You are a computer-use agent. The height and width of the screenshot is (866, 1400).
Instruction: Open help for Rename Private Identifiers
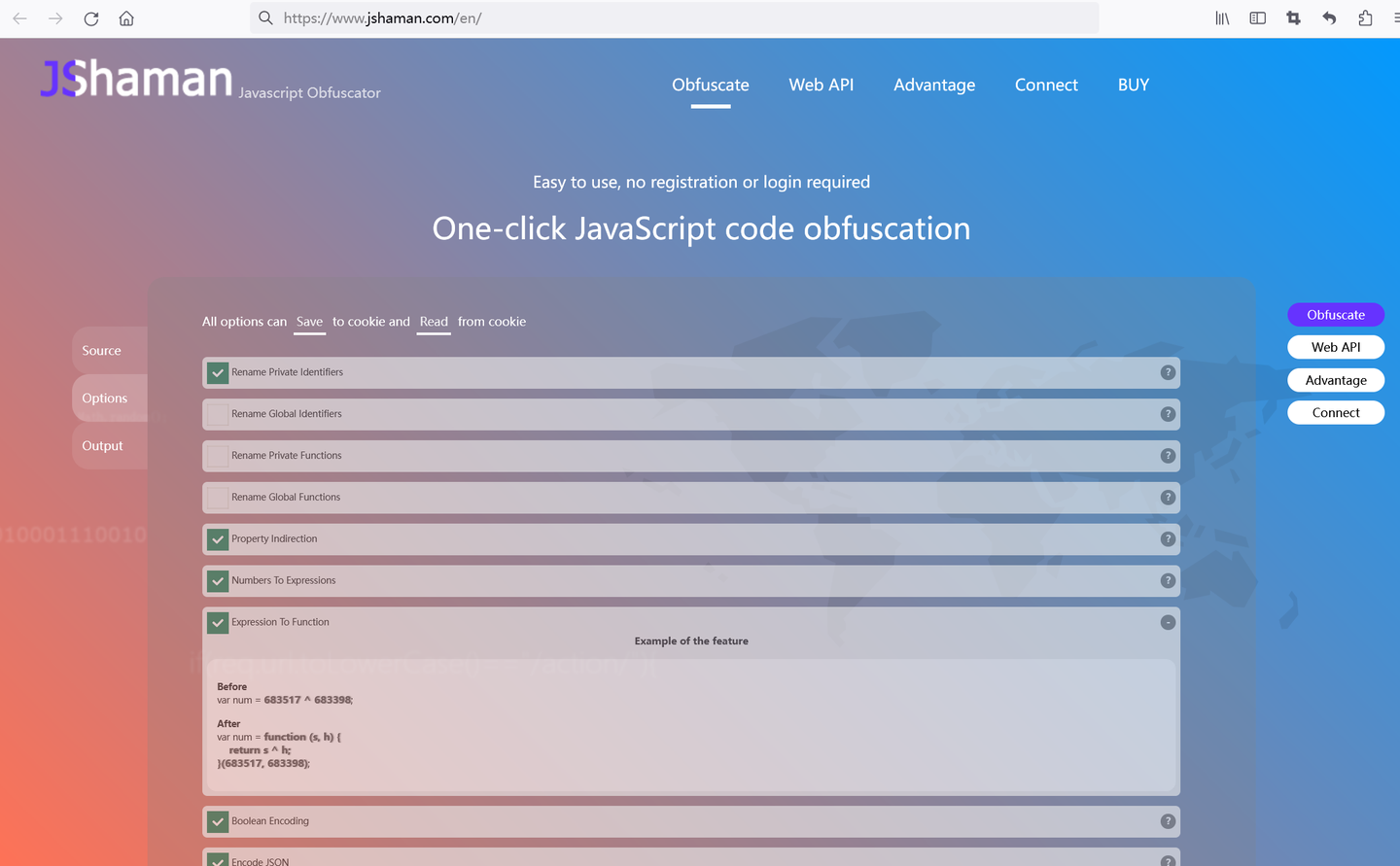pyautogui.click(x=1168, y=372)
